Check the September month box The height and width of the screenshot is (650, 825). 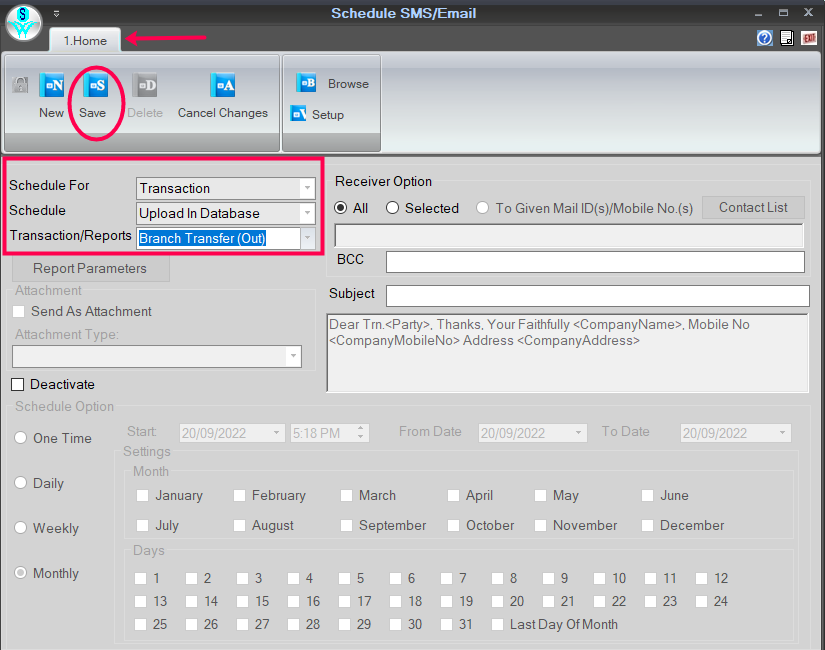346,525
